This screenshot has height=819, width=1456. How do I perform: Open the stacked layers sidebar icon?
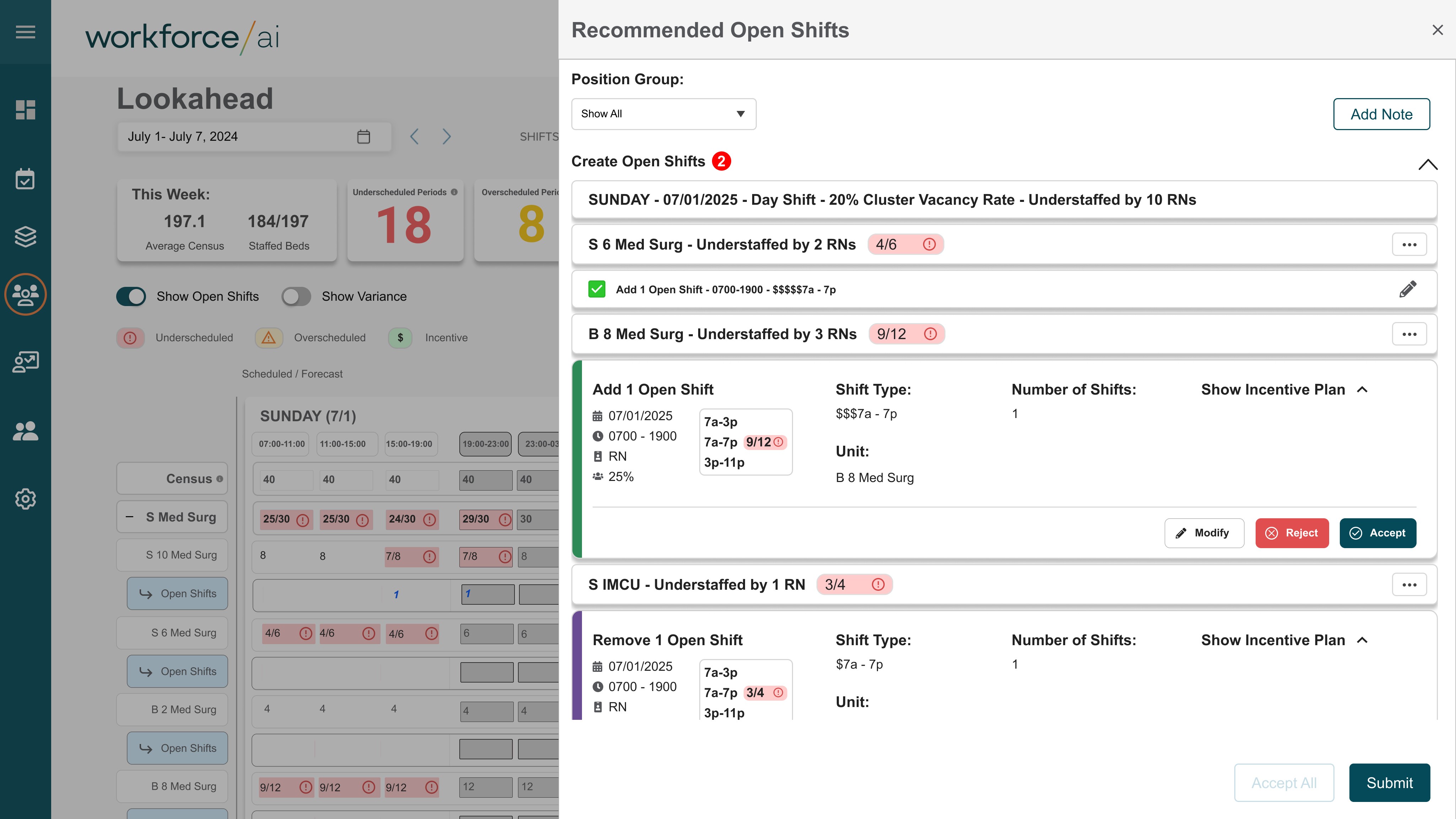click(26, 236)
